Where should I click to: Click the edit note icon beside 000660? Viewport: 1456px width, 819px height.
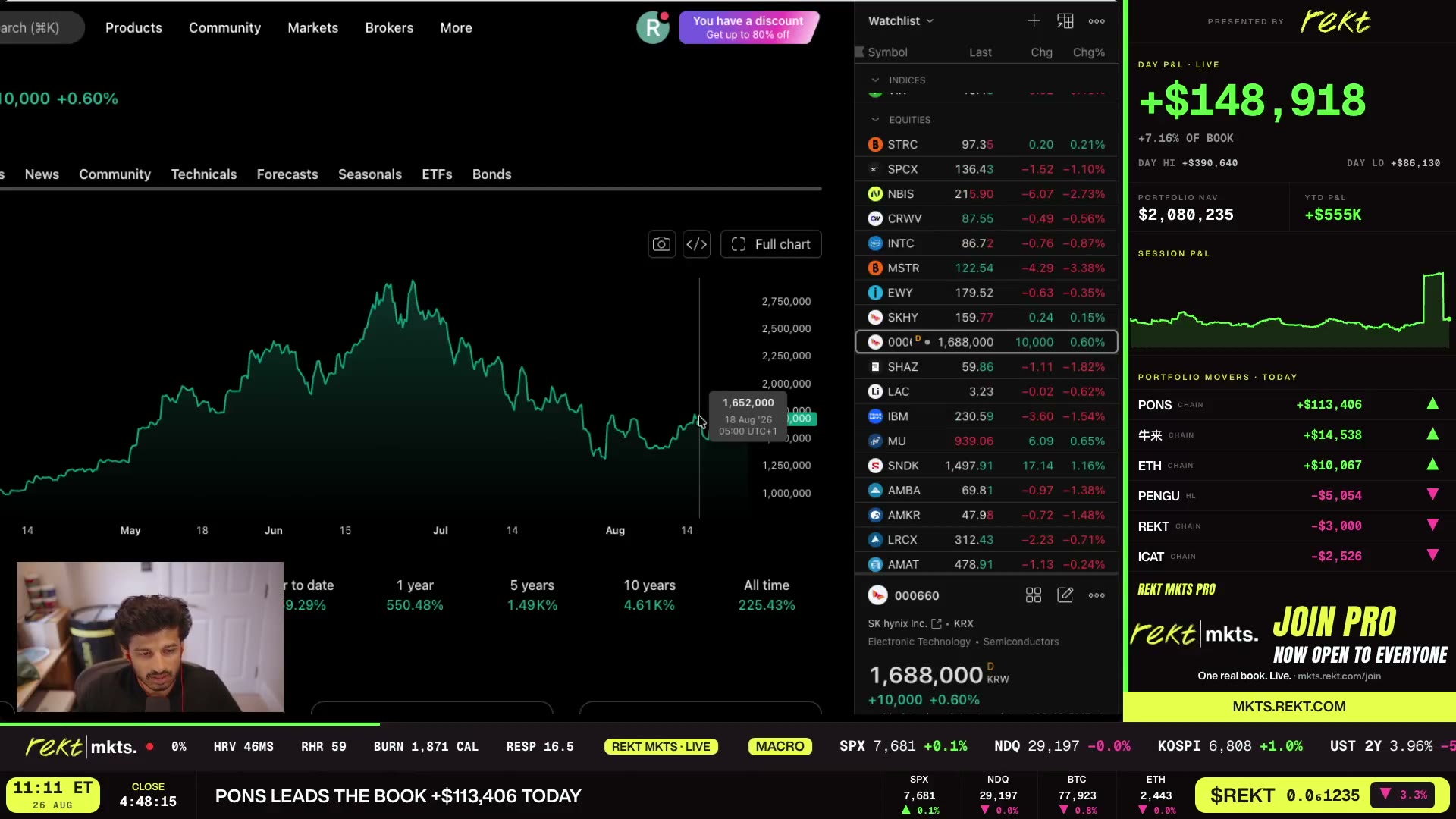(x=1065, y=595)
